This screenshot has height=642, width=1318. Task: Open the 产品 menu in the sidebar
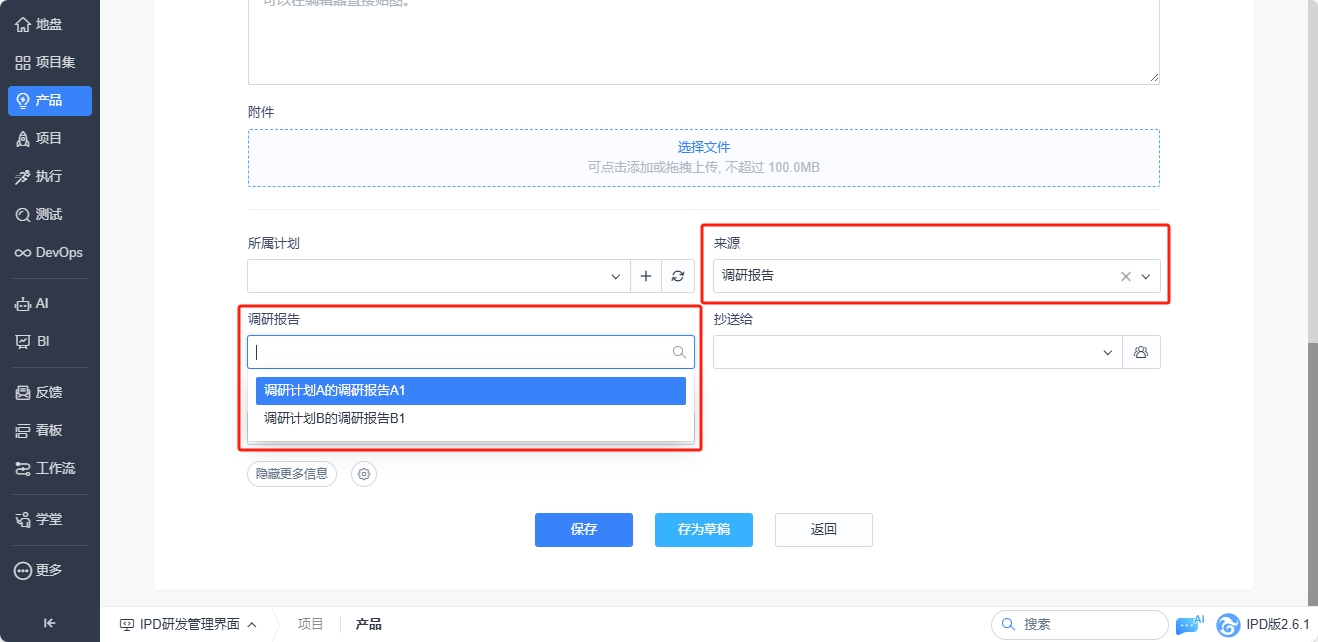tap(50, 100)
